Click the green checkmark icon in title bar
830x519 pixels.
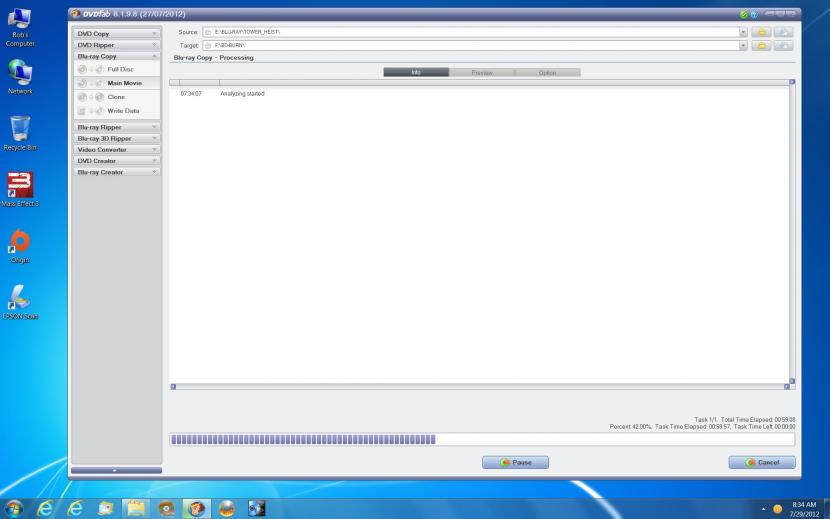[x=744, y=14]
